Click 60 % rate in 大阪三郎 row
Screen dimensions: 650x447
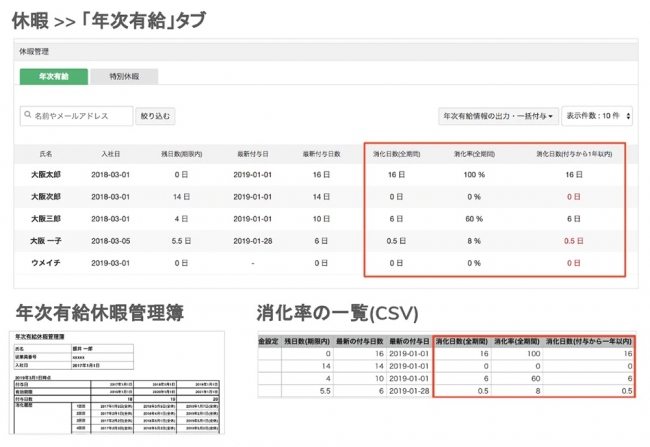tap(474, 219)
